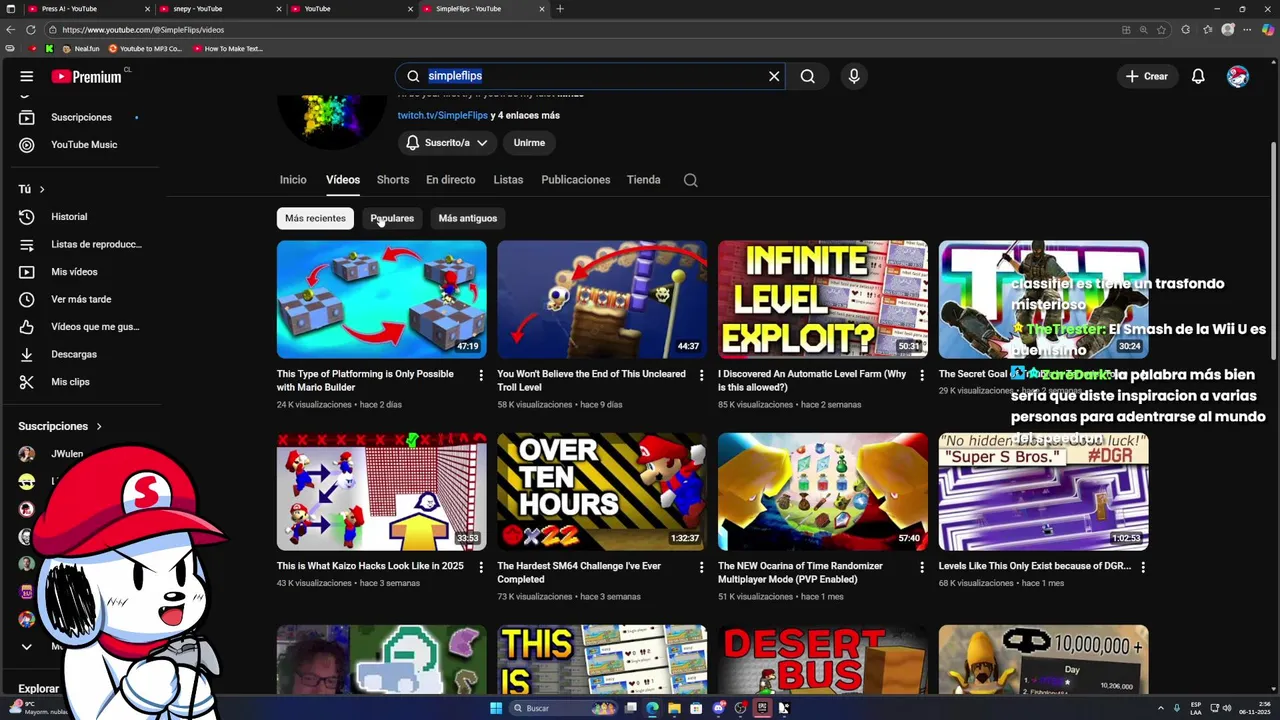The width and height of the screenshot is (1280, 720).
Task: Switch to the En directo tab
Action: 451,180
